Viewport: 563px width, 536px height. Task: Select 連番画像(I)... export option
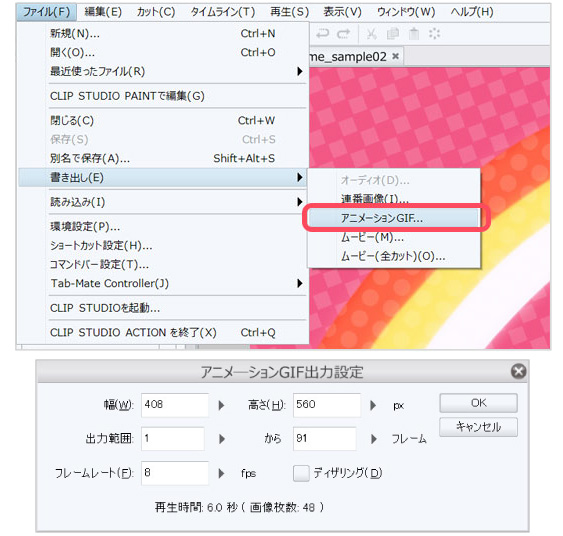pyautogui.click(x=394, y=199)
